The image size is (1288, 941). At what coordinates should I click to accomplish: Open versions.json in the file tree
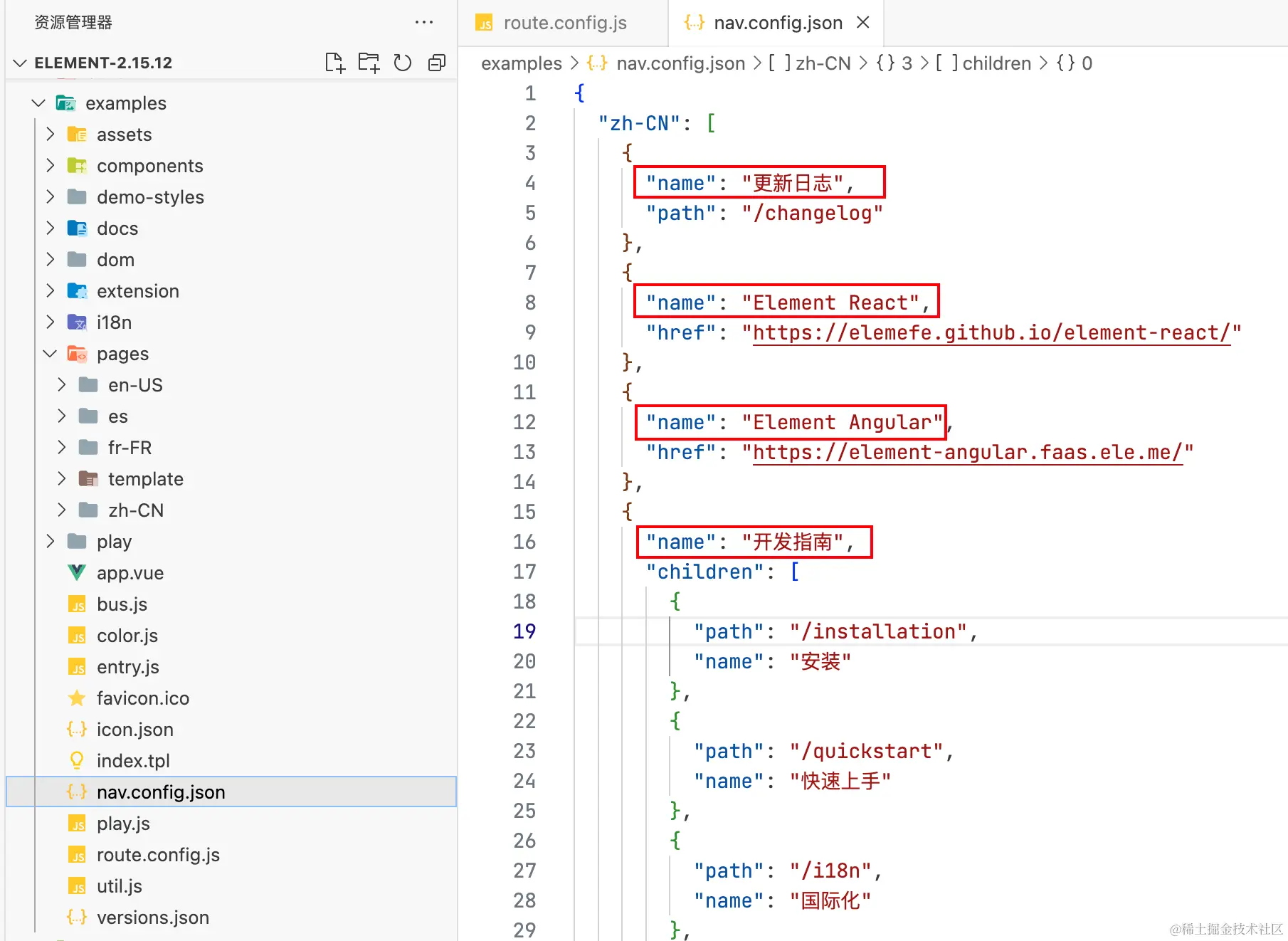tap(152, 918)
